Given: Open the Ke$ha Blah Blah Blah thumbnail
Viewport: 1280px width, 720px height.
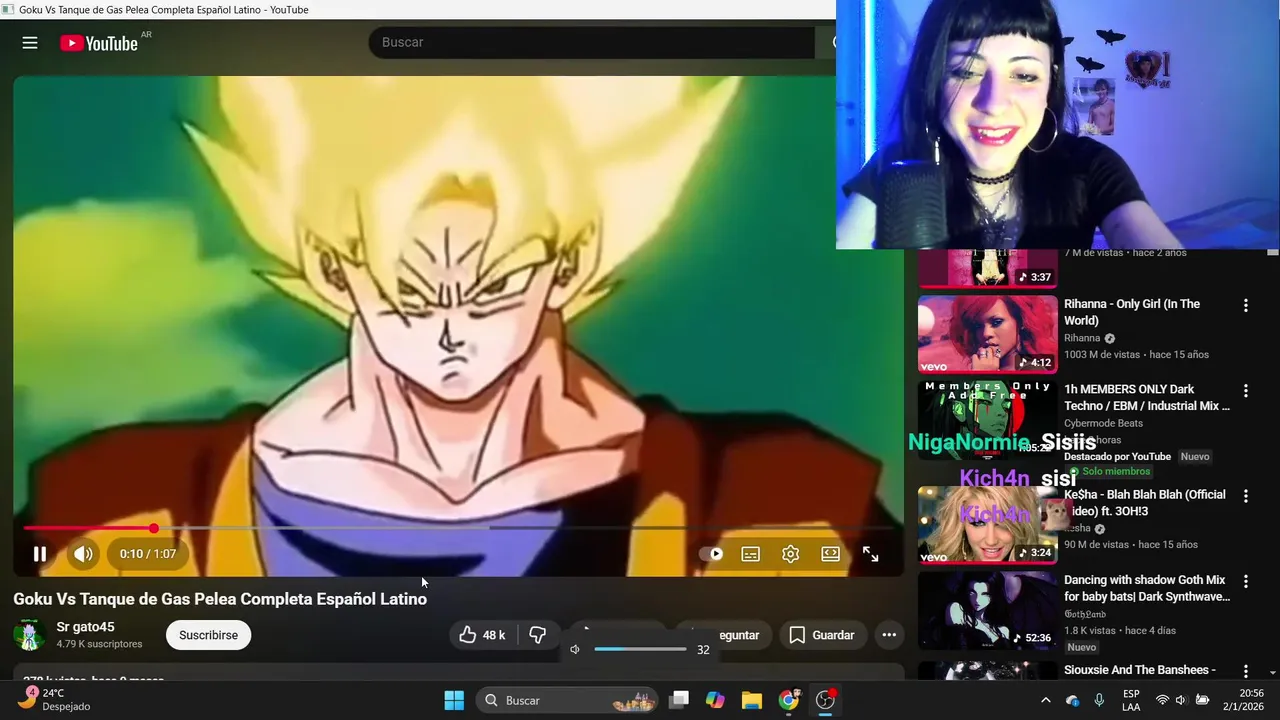Looking at the screenshot, I should (x=987, y=525).
